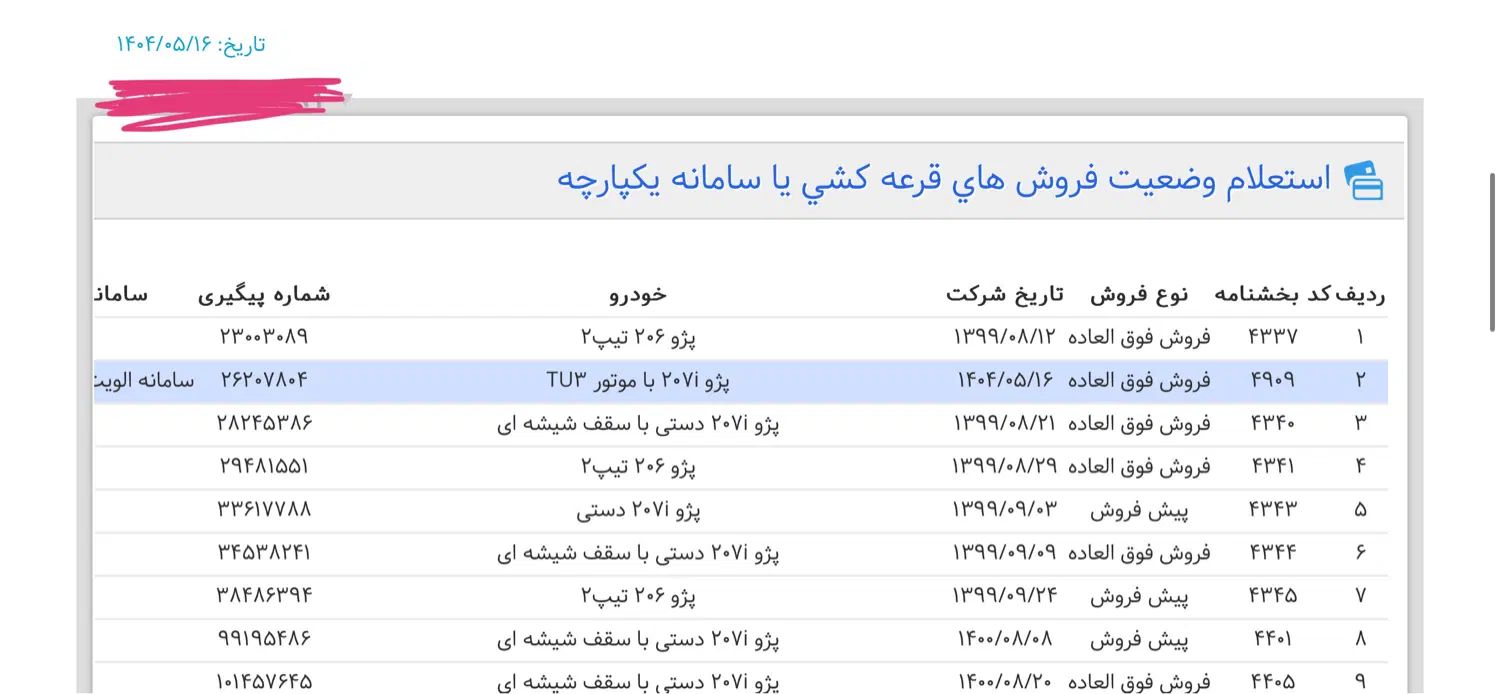1500x694 pixels.
Task: Click the date text ۱۴۰۴/۰۵/۱۶ at top
Action: [x=165, y=44]
